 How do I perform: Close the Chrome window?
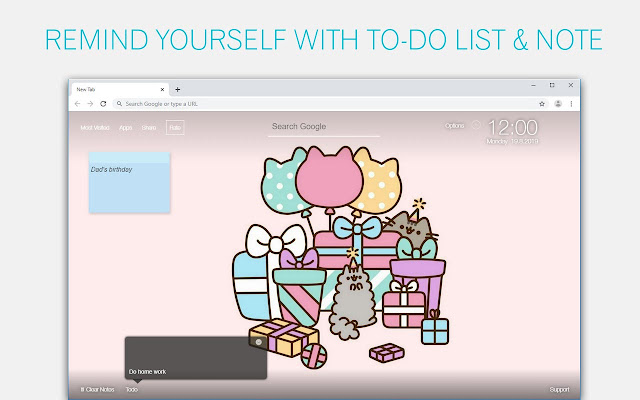(x=571, y=85)
